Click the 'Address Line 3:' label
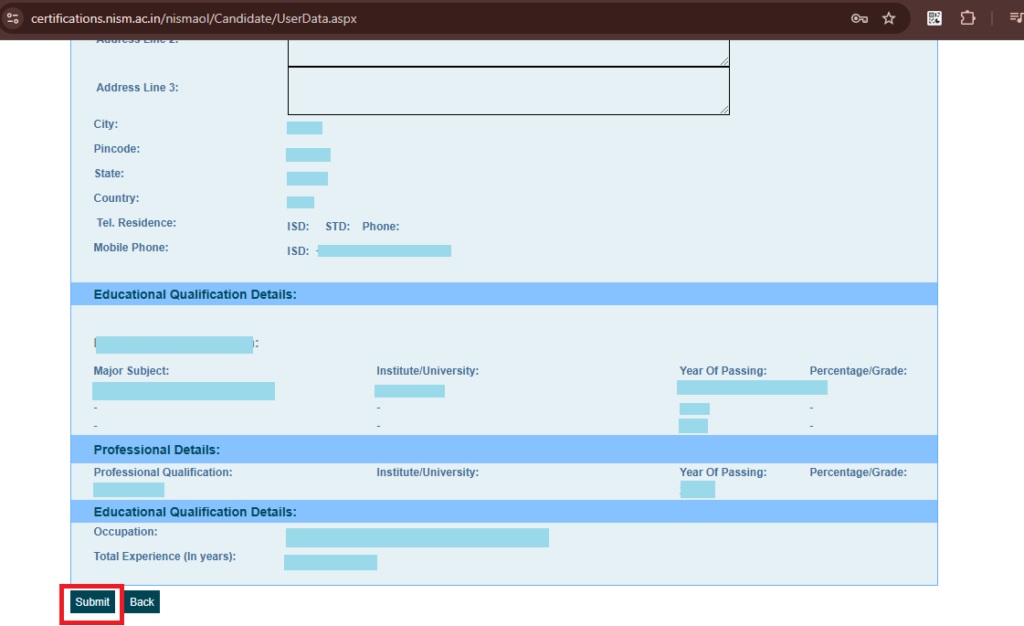 pyautogui.click(x=137, y=87)
